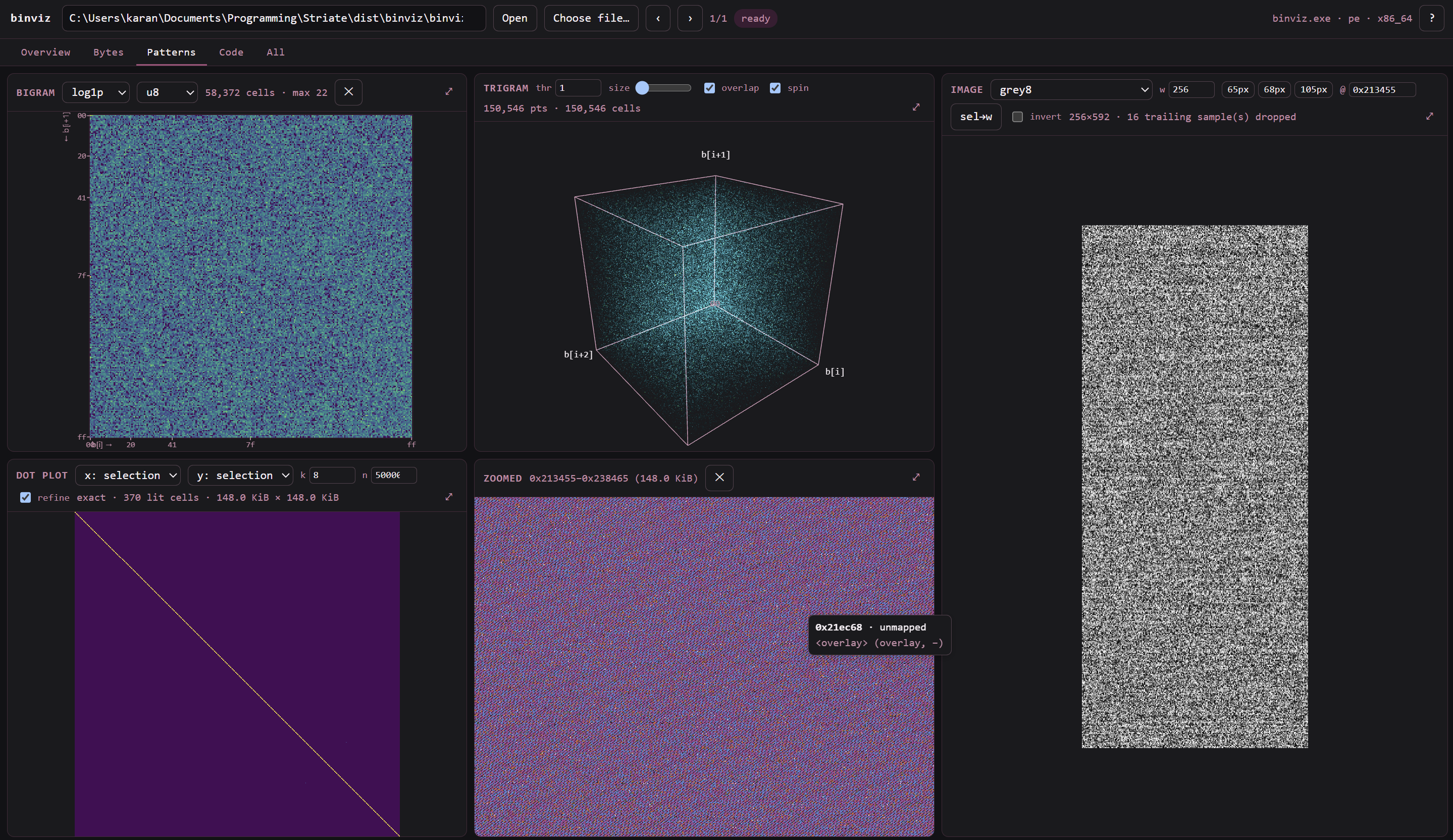Image resolution: width=1453 pixels, height=840 pixels.
Task: Expand the IMAGE panel to fullscreen
Action: point(1429,117)
